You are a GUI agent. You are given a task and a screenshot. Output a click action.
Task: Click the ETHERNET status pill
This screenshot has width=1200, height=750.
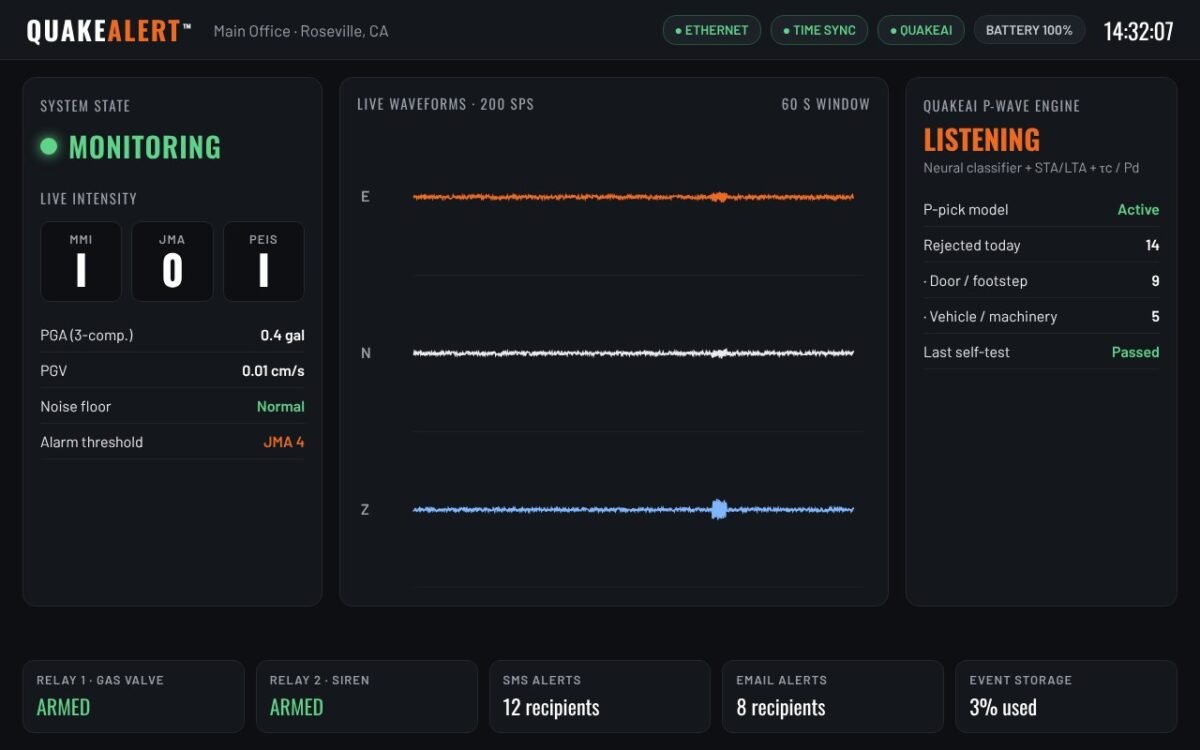coord(712,30)
